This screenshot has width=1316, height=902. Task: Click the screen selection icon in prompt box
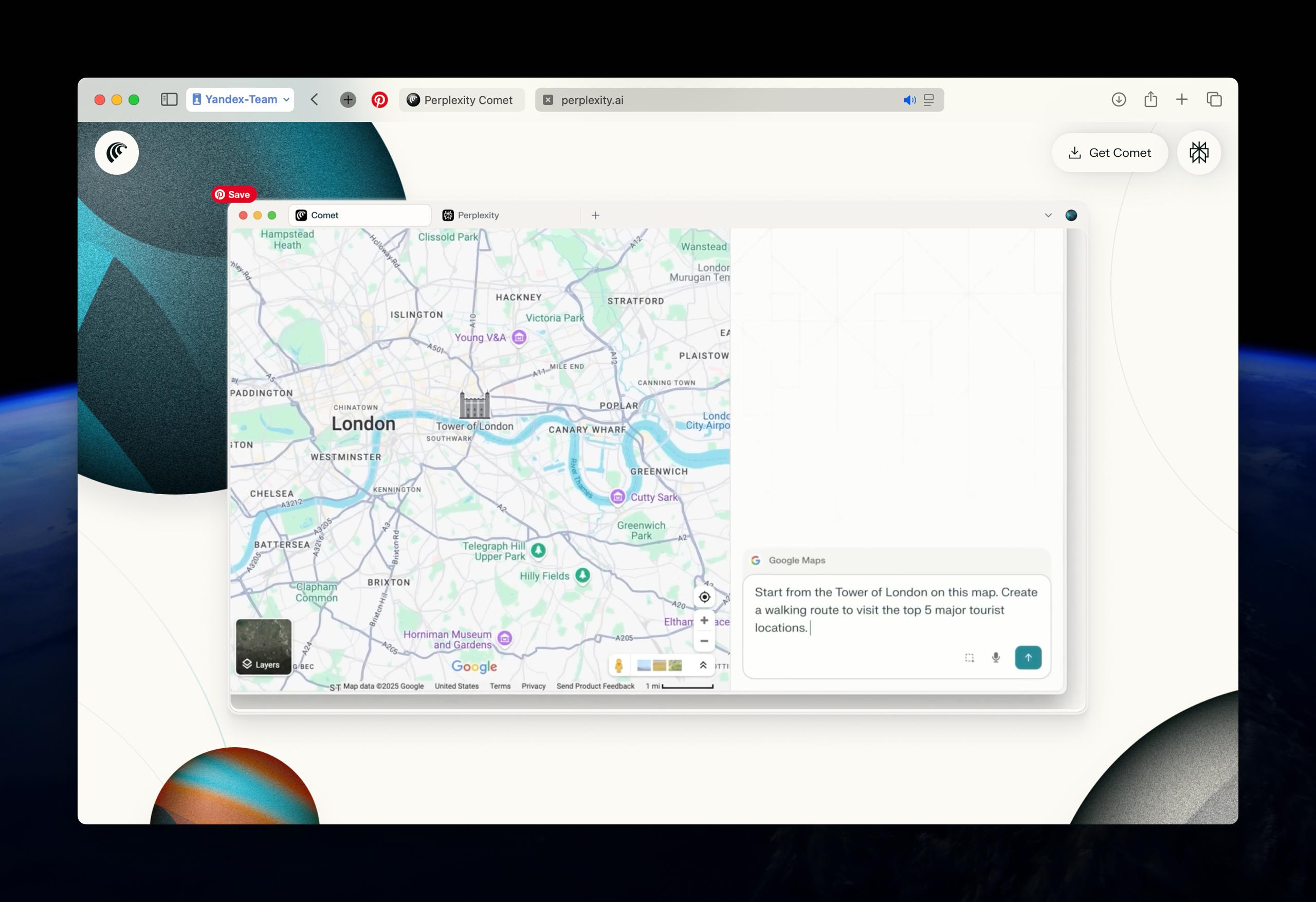(x=970, y=658)
